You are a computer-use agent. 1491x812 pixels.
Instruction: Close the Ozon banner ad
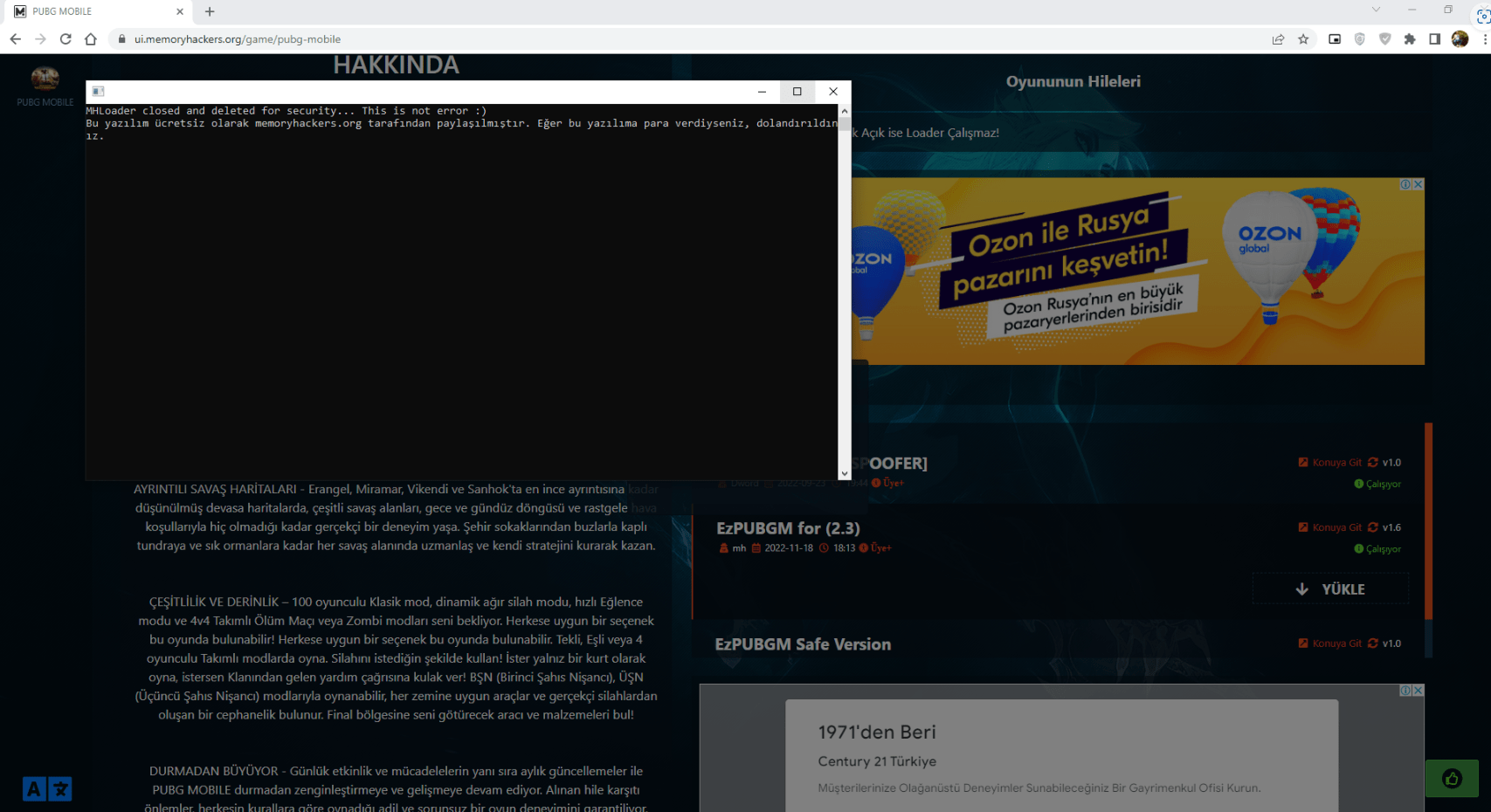pyautogui.click(x=1419, y=184)
